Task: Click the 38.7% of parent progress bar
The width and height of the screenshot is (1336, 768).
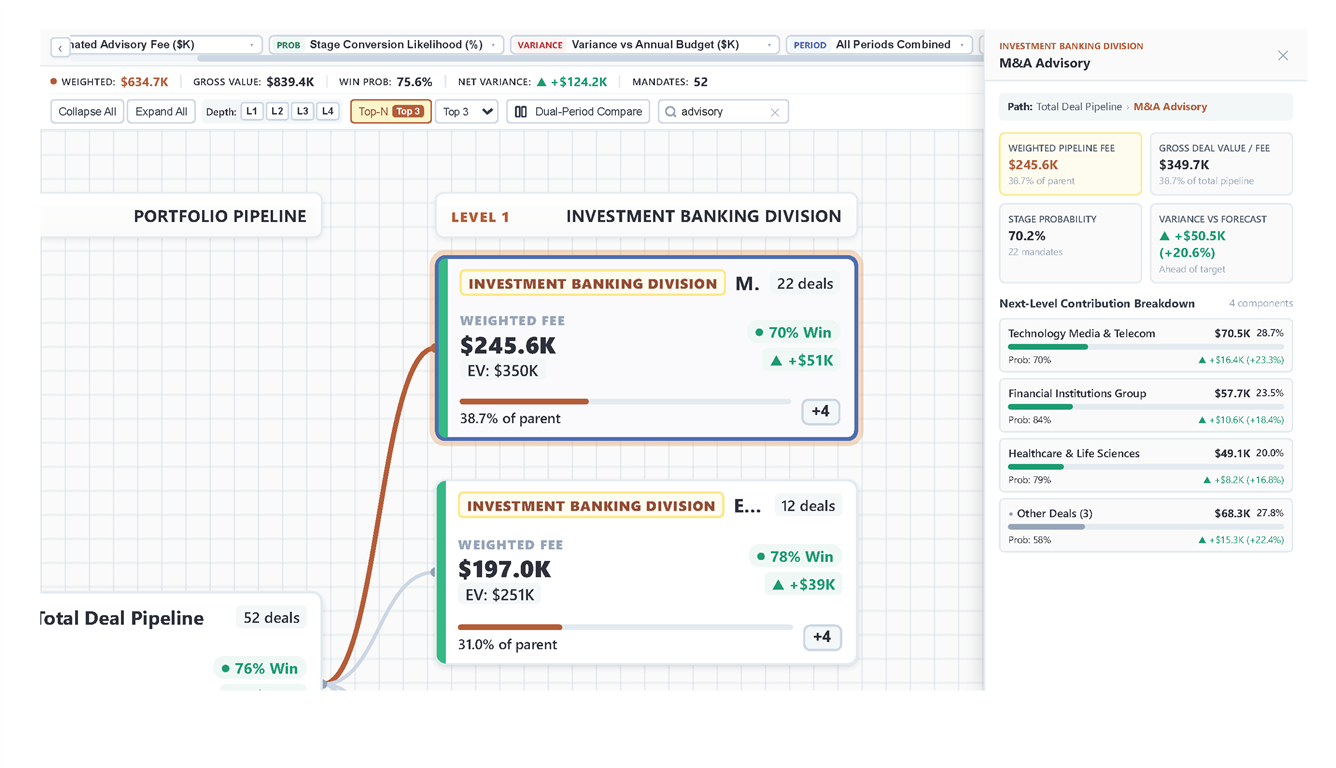Action: click(x=625, y=401)
